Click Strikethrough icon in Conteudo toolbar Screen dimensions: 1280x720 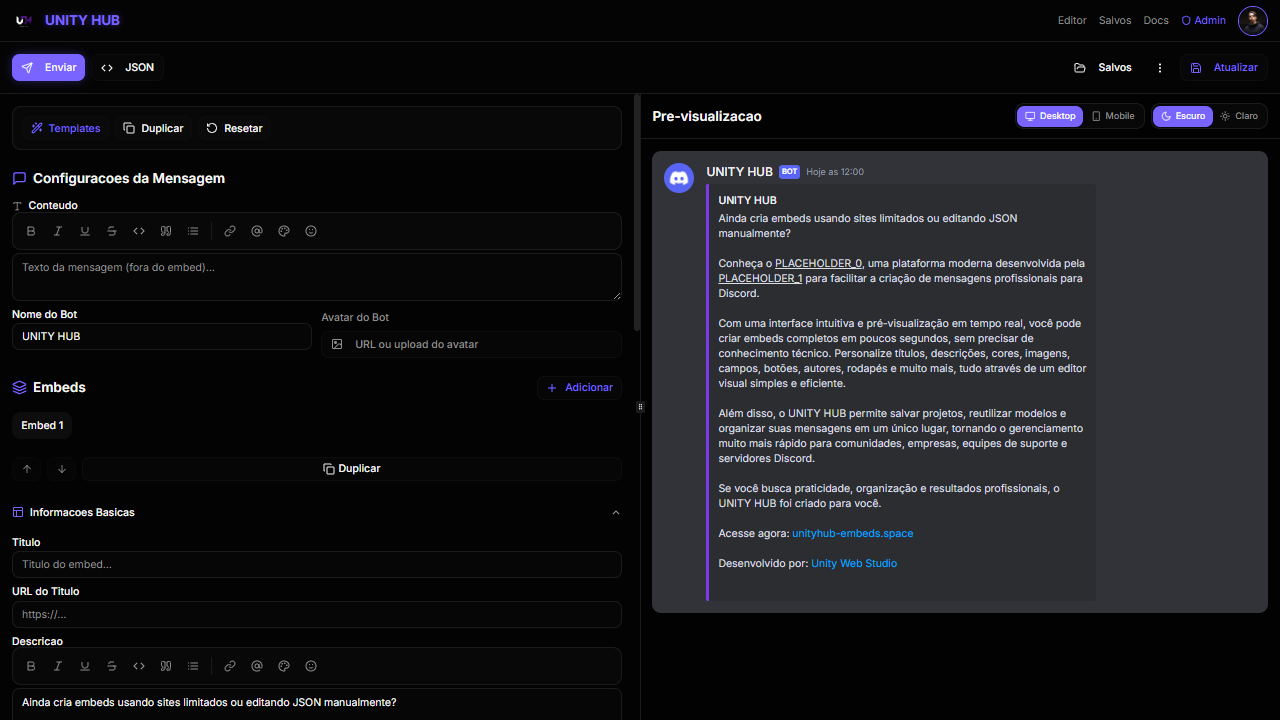(112, 231)
